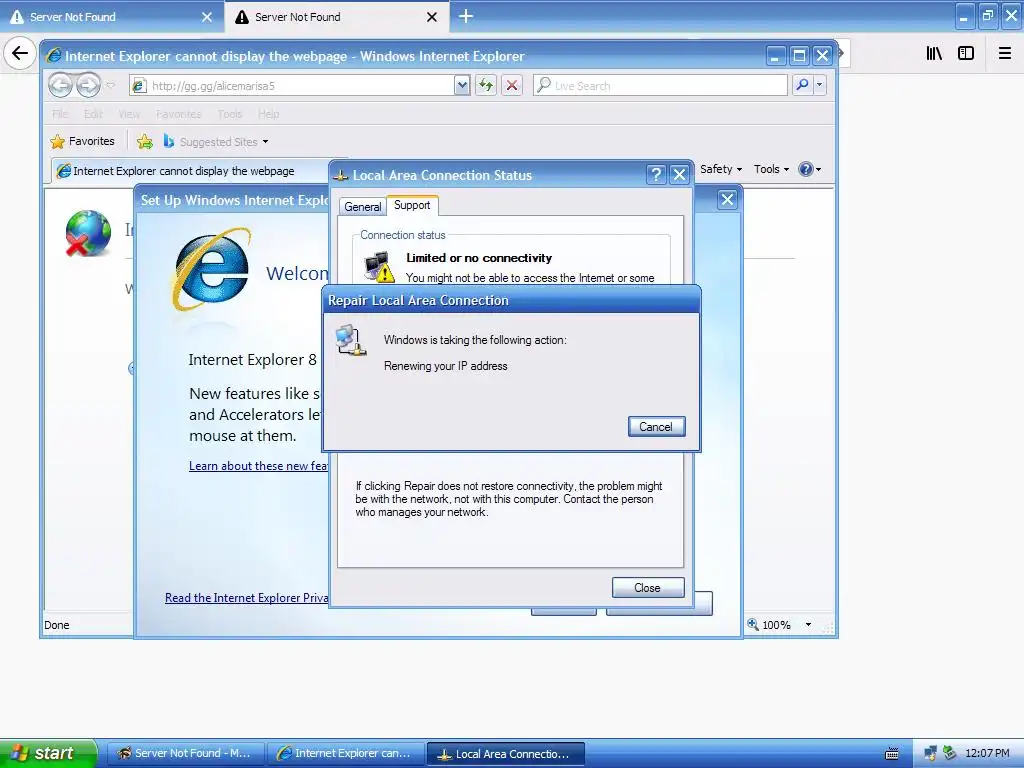The width and height of the screenshot is (1024, 768).
Task: Open recent pages dropdown beside navigation arrows
Action: 110,85
